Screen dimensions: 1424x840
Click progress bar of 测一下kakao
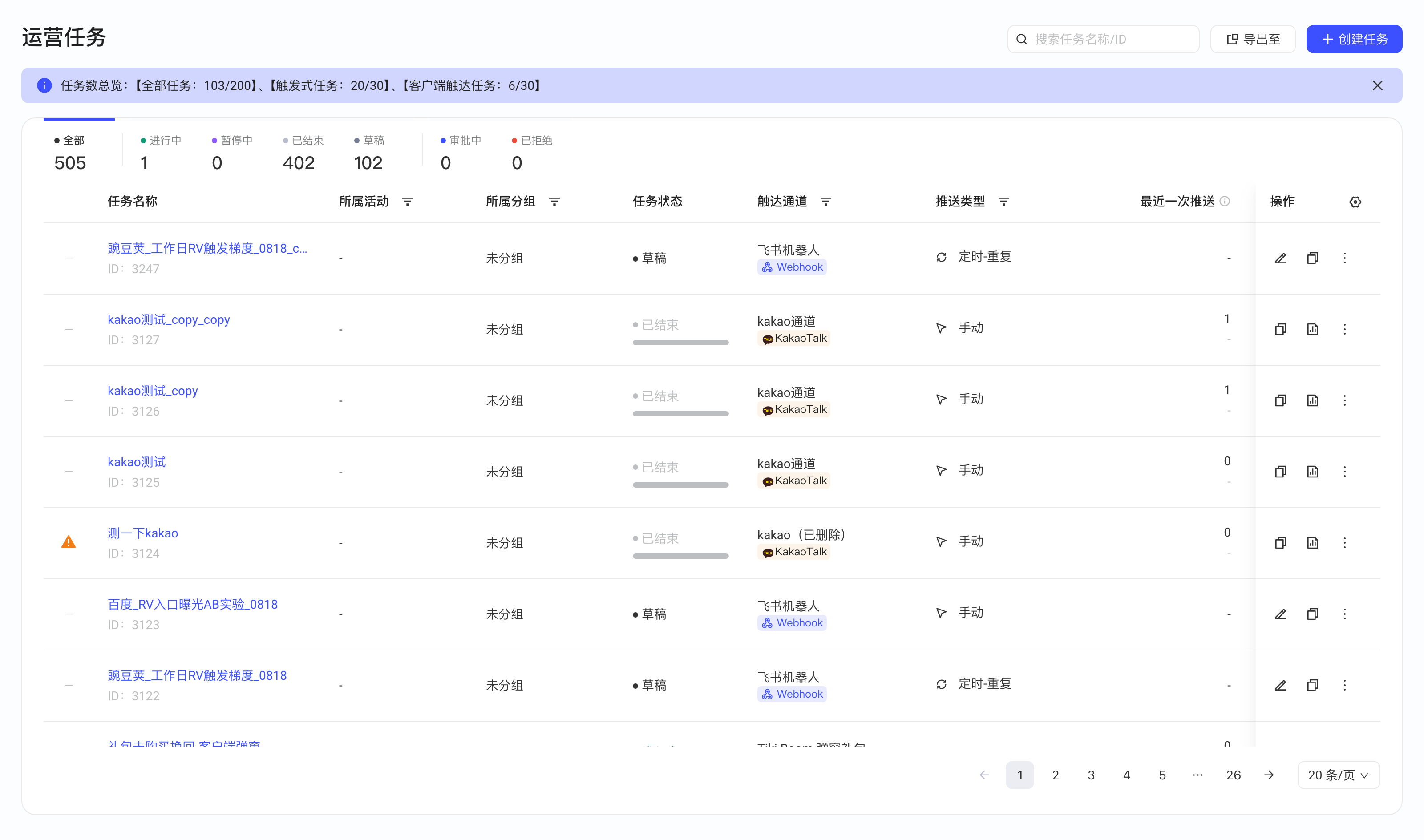click(680, 556)
